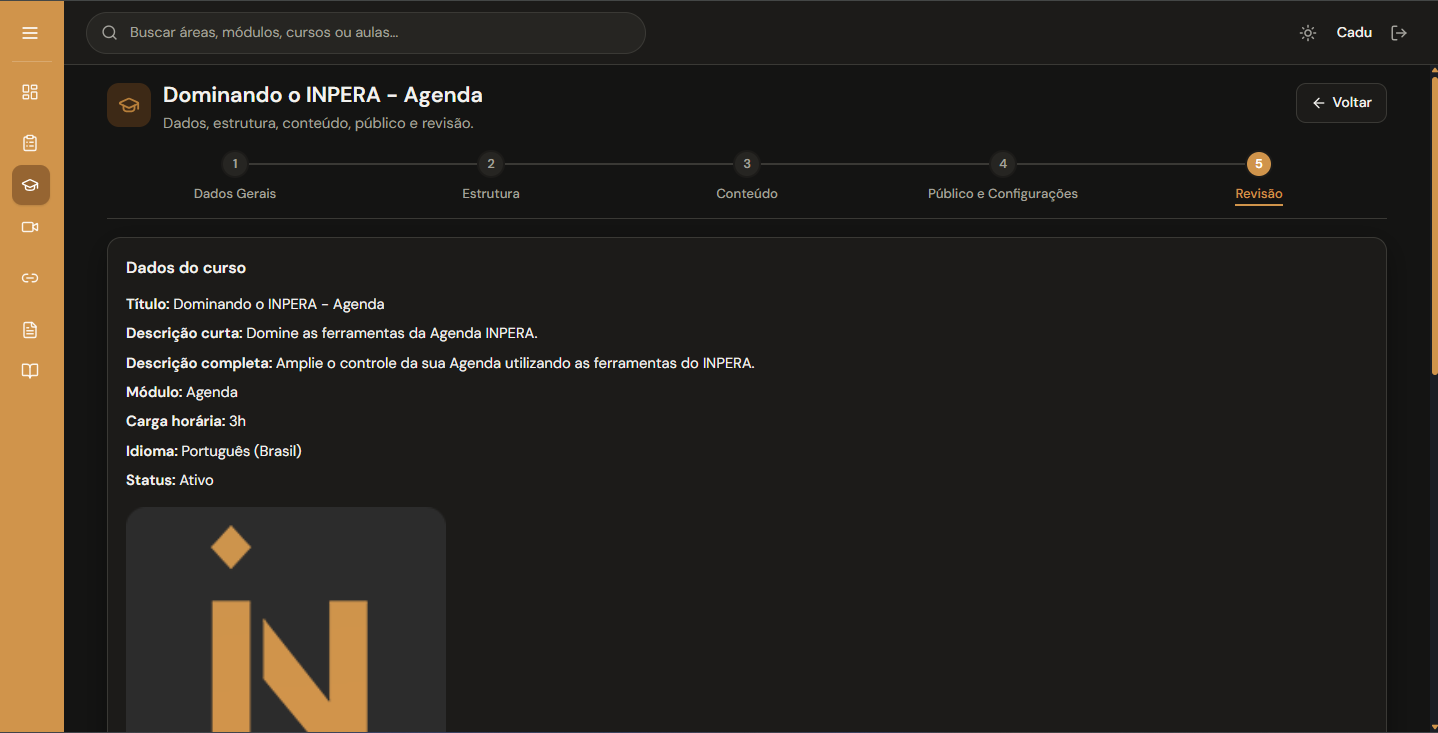Click the 'Dados do curso' heading
The height and width of the screenshot is (733, 1438).
186,268
